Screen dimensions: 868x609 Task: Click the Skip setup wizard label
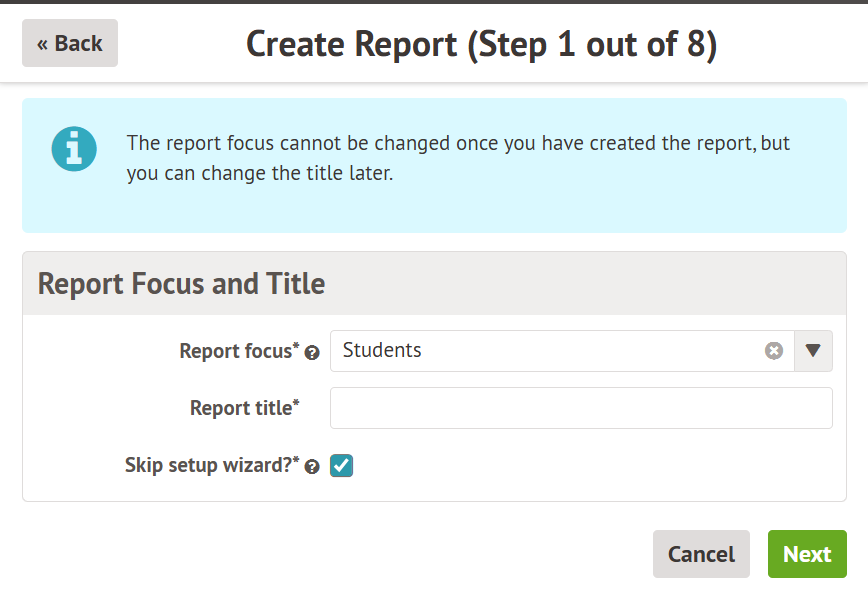click(x=207, y=466)
